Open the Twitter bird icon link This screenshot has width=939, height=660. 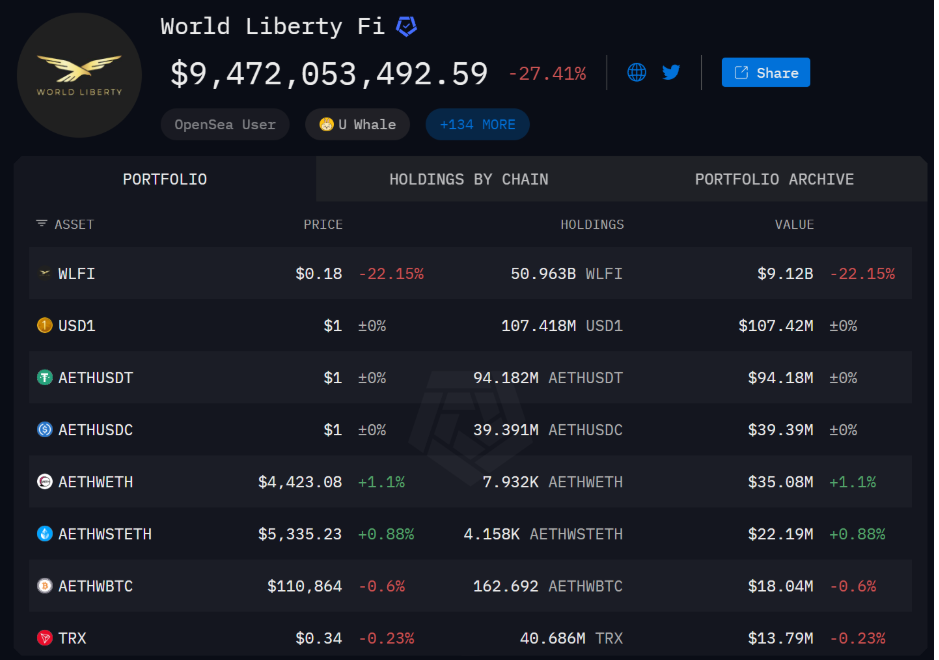click(x=671, y=72)
